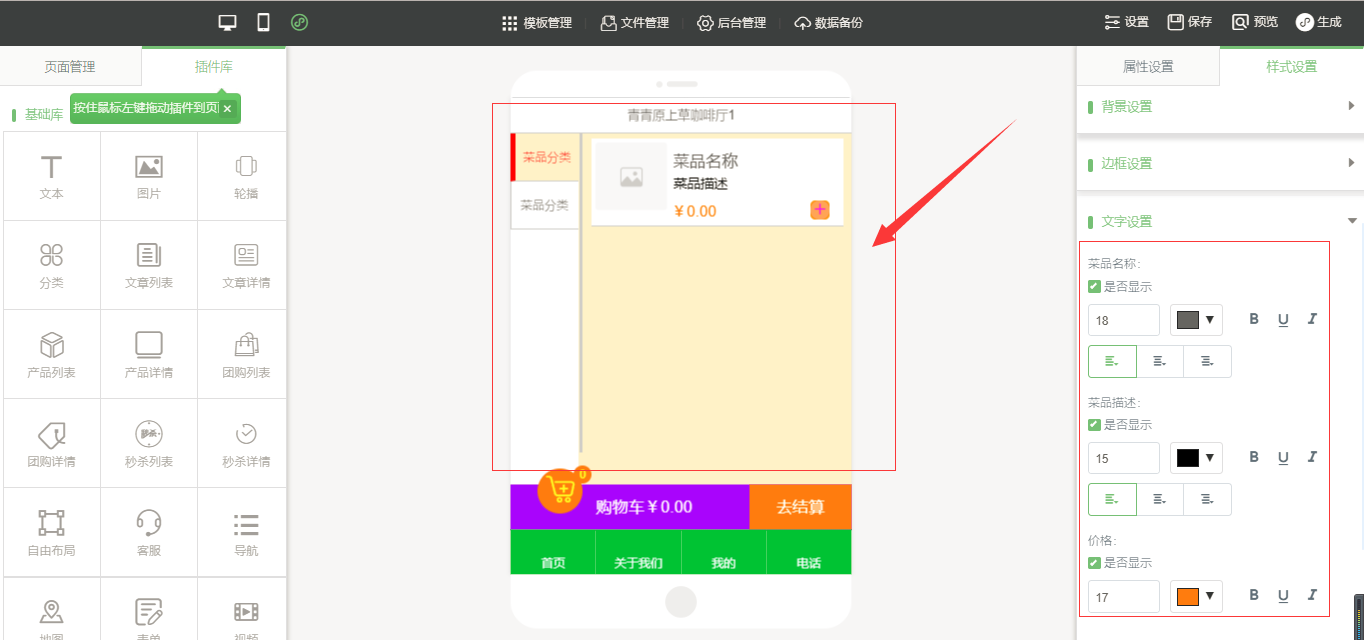Select the 文章列表 article list plugin
Screen dimensions: 1364x640
(x=149, y=265)
